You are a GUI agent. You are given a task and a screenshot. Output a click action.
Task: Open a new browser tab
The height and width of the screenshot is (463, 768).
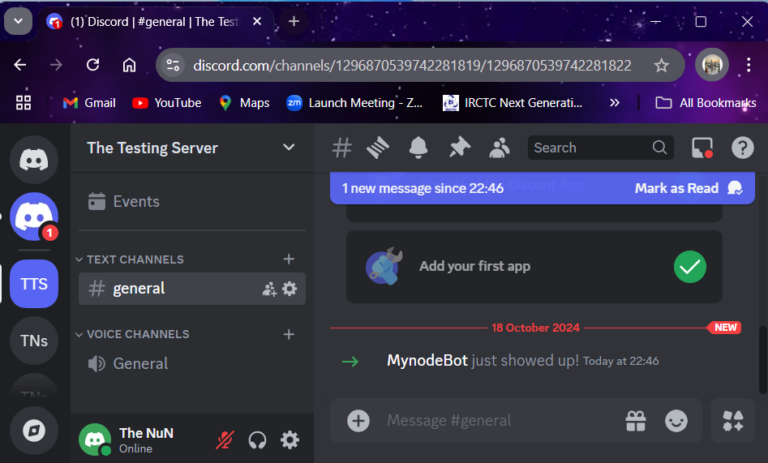[x=294, y=21]
